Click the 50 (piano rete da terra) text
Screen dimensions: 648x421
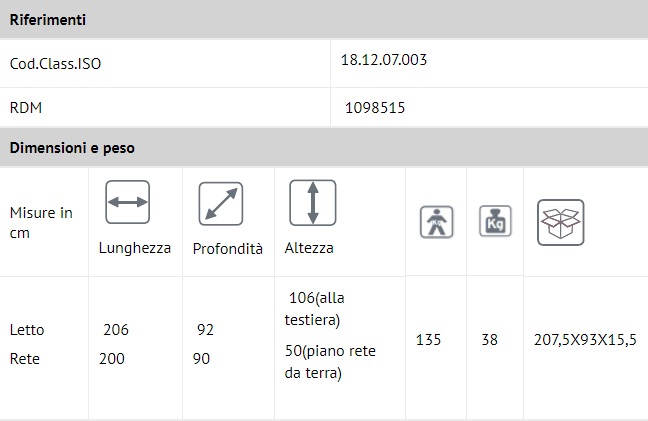pyautogui.click(x=328, y=362)
